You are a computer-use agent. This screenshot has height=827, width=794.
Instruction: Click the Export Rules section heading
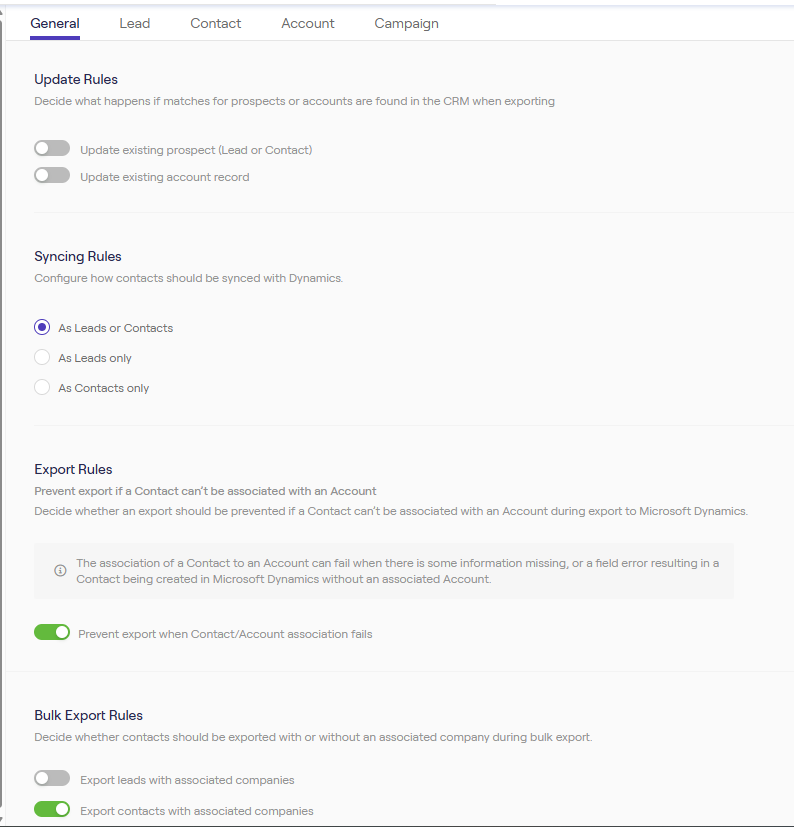click(x=73, y=469)
